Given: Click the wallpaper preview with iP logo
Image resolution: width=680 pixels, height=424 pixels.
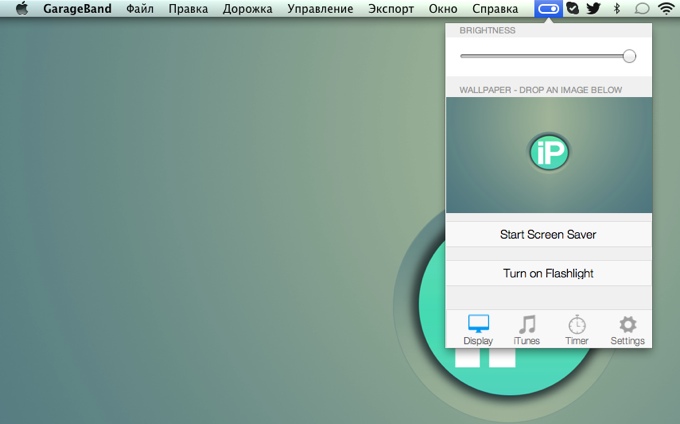Looking at the screenshot, I should coord(549,155).
